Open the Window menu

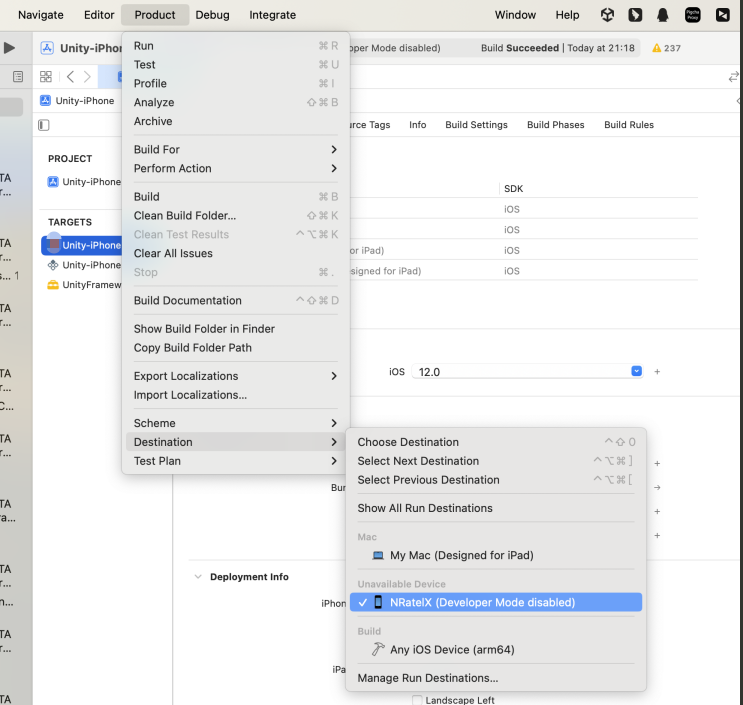click(x=515, y=15)
